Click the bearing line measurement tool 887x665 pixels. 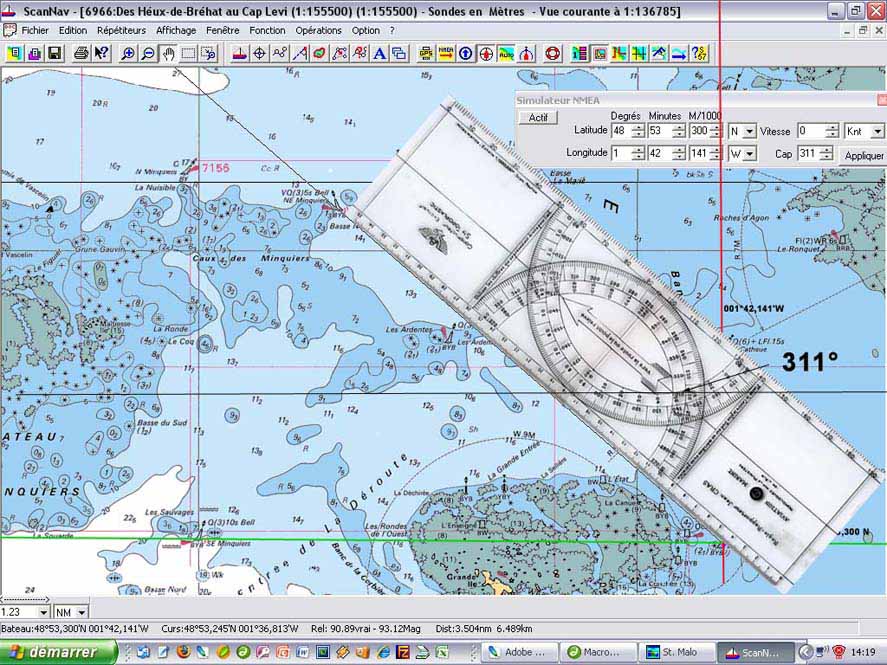click(x=300, y=54)
